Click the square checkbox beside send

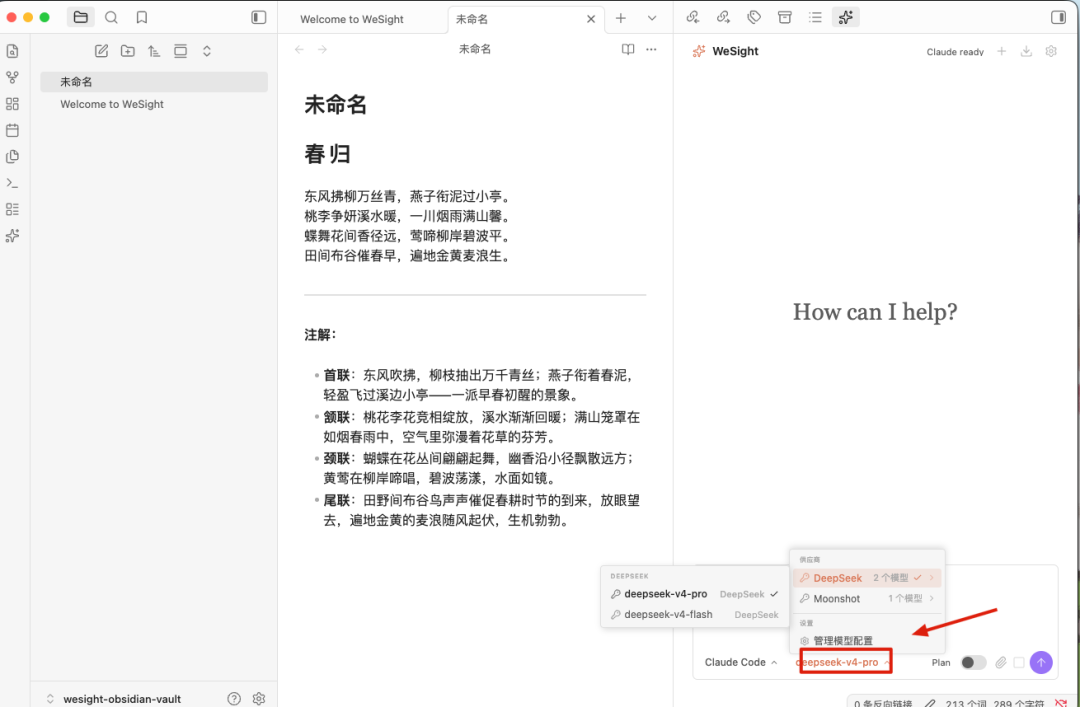coord(1019,662)
